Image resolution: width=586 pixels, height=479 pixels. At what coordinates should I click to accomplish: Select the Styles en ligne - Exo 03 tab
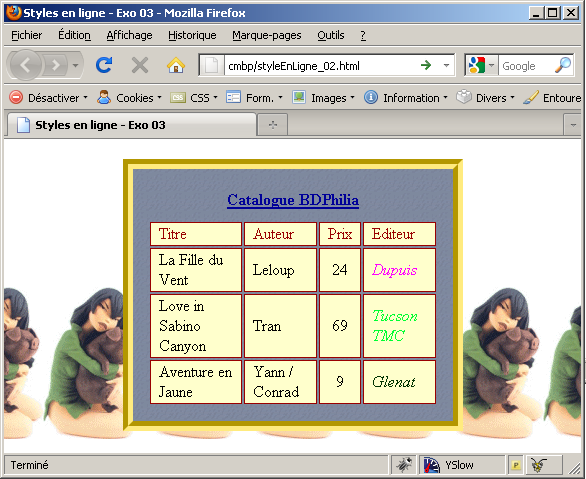click(x=132, y=125)
